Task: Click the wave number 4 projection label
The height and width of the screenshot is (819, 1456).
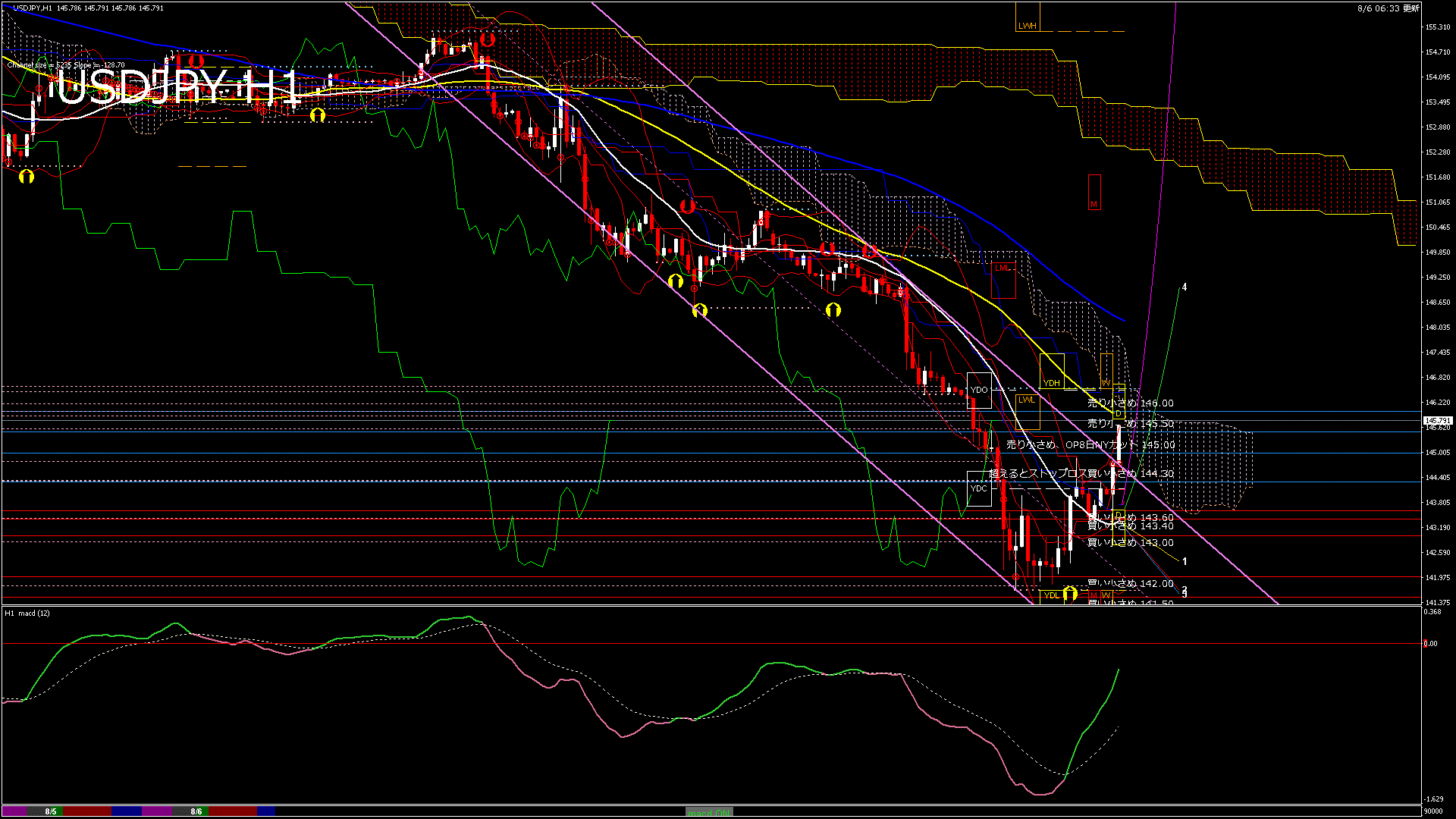Action: [1184, 287]
